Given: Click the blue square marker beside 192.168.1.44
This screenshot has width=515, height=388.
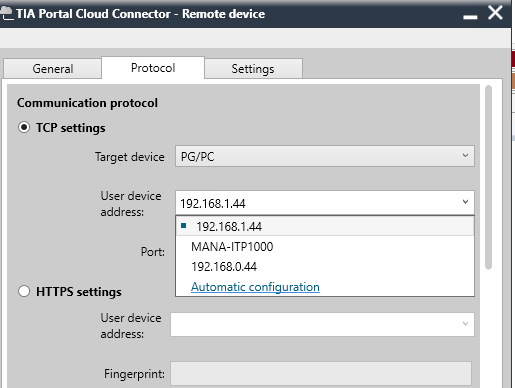Looking at the screenshot, I should pyautogui.click(x=183, y=226).
